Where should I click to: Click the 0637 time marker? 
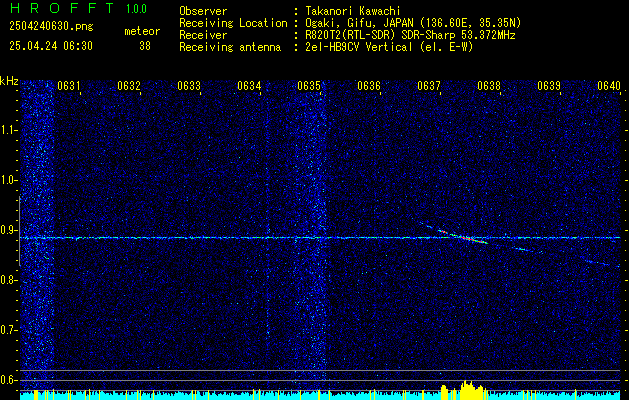429,86
